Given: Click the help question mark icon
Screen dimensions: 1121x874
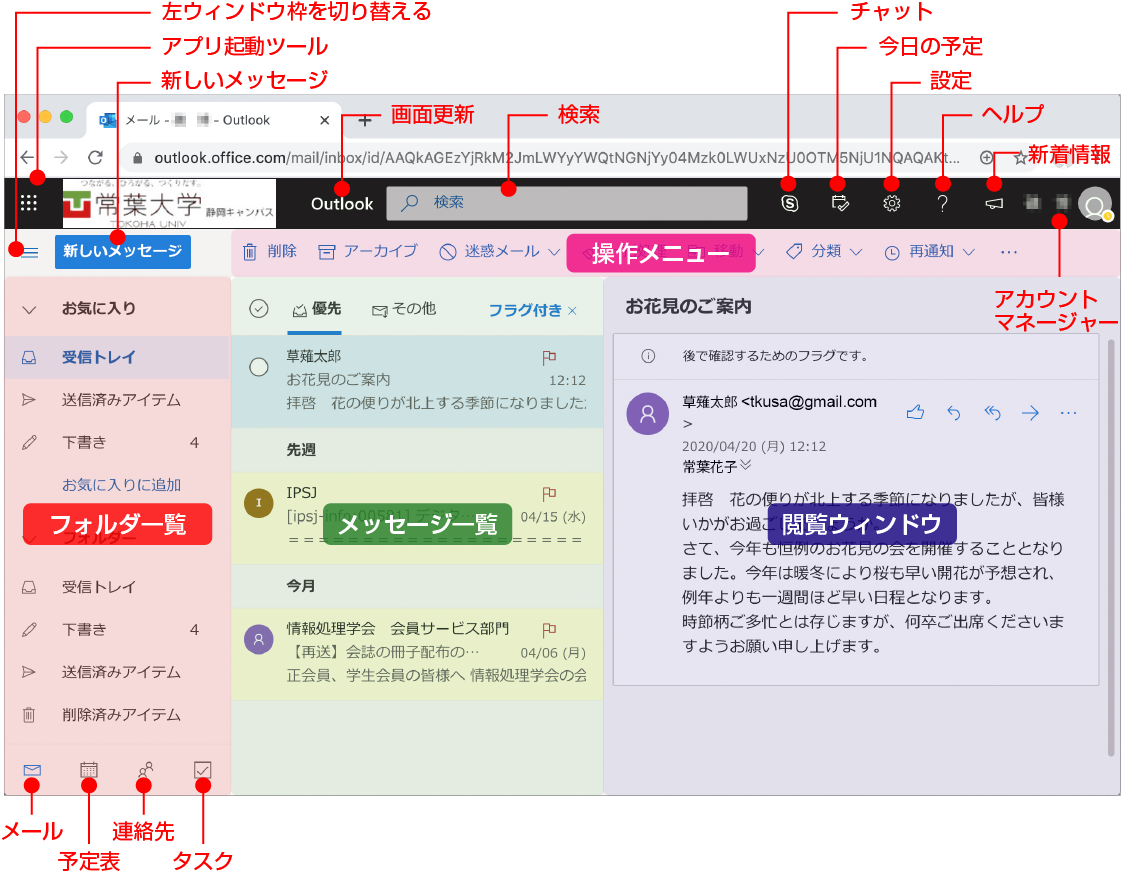Looking at the screenshot, I should click(x=942, y=203).
